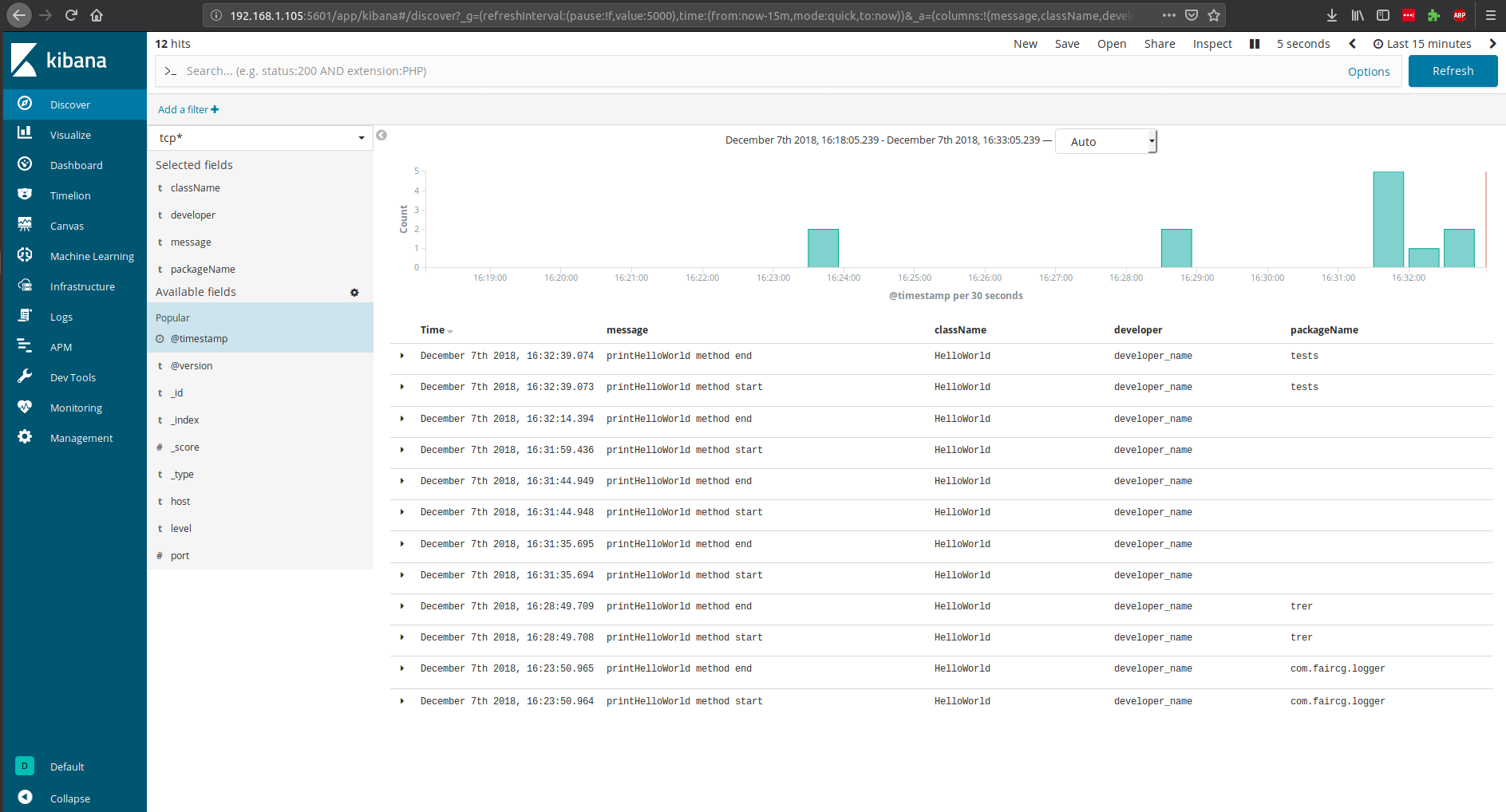Image resolution: width=1506 pixels, height=812 pixels.
Task: Expand the first log row at 16:32:39.074
Action: click(x=402, y=356)
